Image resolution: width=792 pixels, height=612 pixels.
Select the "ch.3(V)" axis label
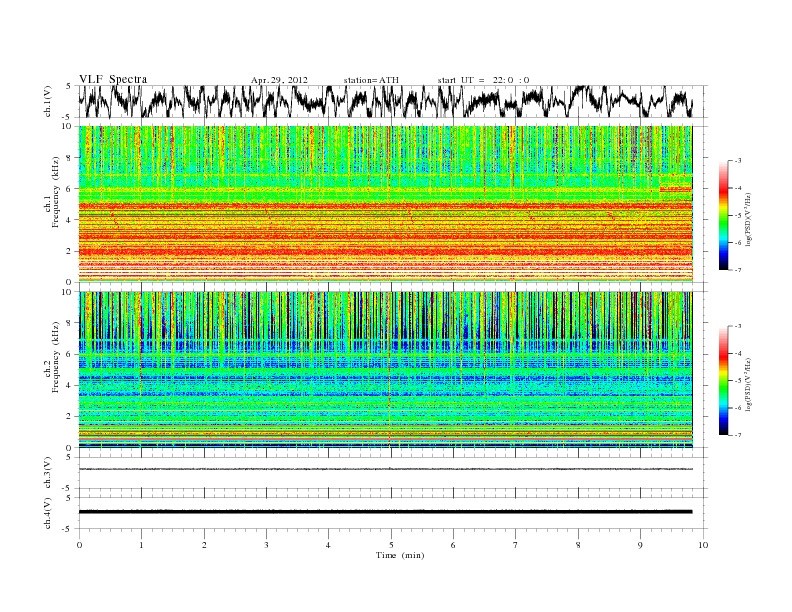[x=47, y=473]
